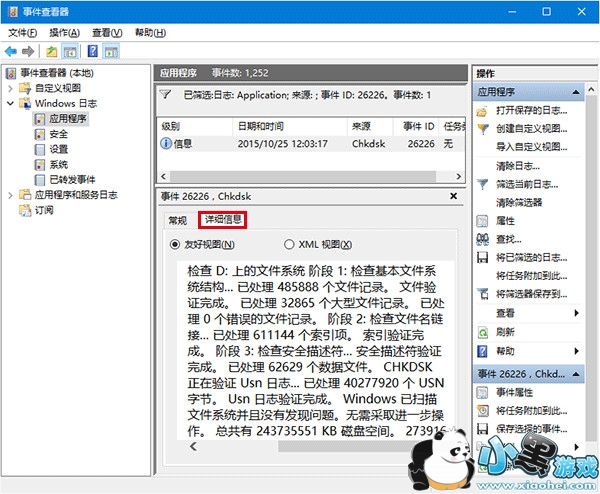Switch to the 常规 tab
This screenshot has width=600, height=494.
178,220
